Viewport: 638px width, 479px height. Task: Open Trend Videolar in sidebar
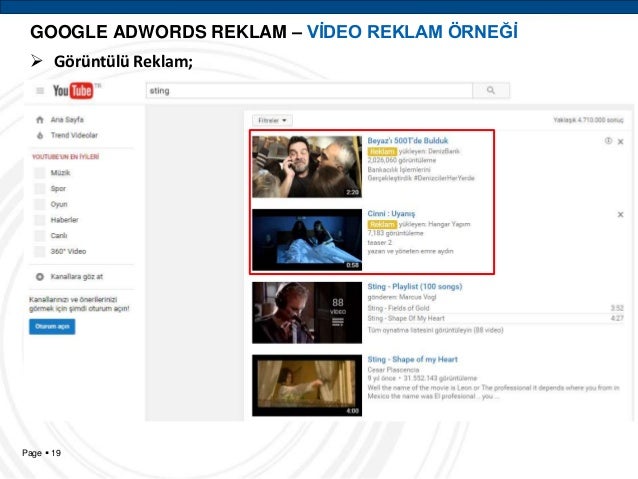click(74, 135)
